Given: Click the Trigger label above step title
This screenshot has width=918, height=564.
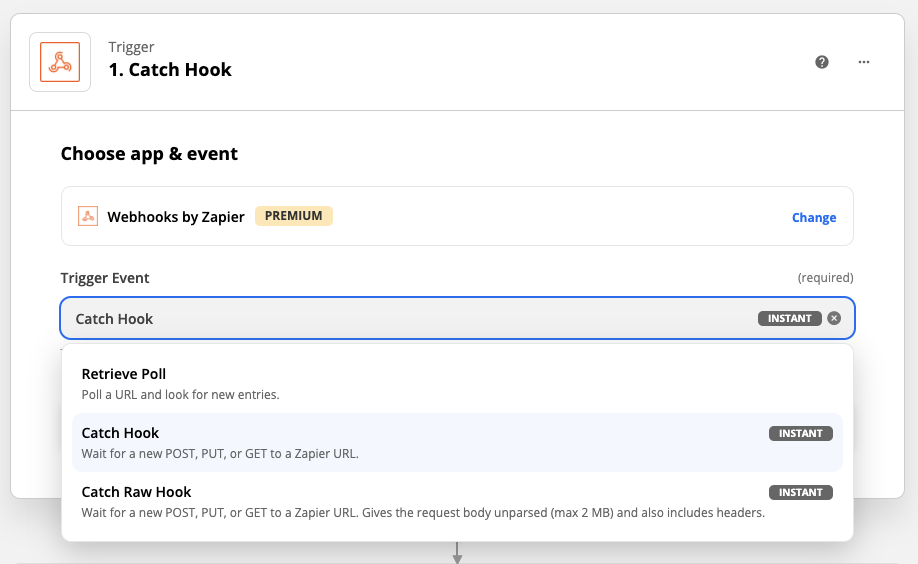Looking at the screenshot, I should (x=131, y=47).
